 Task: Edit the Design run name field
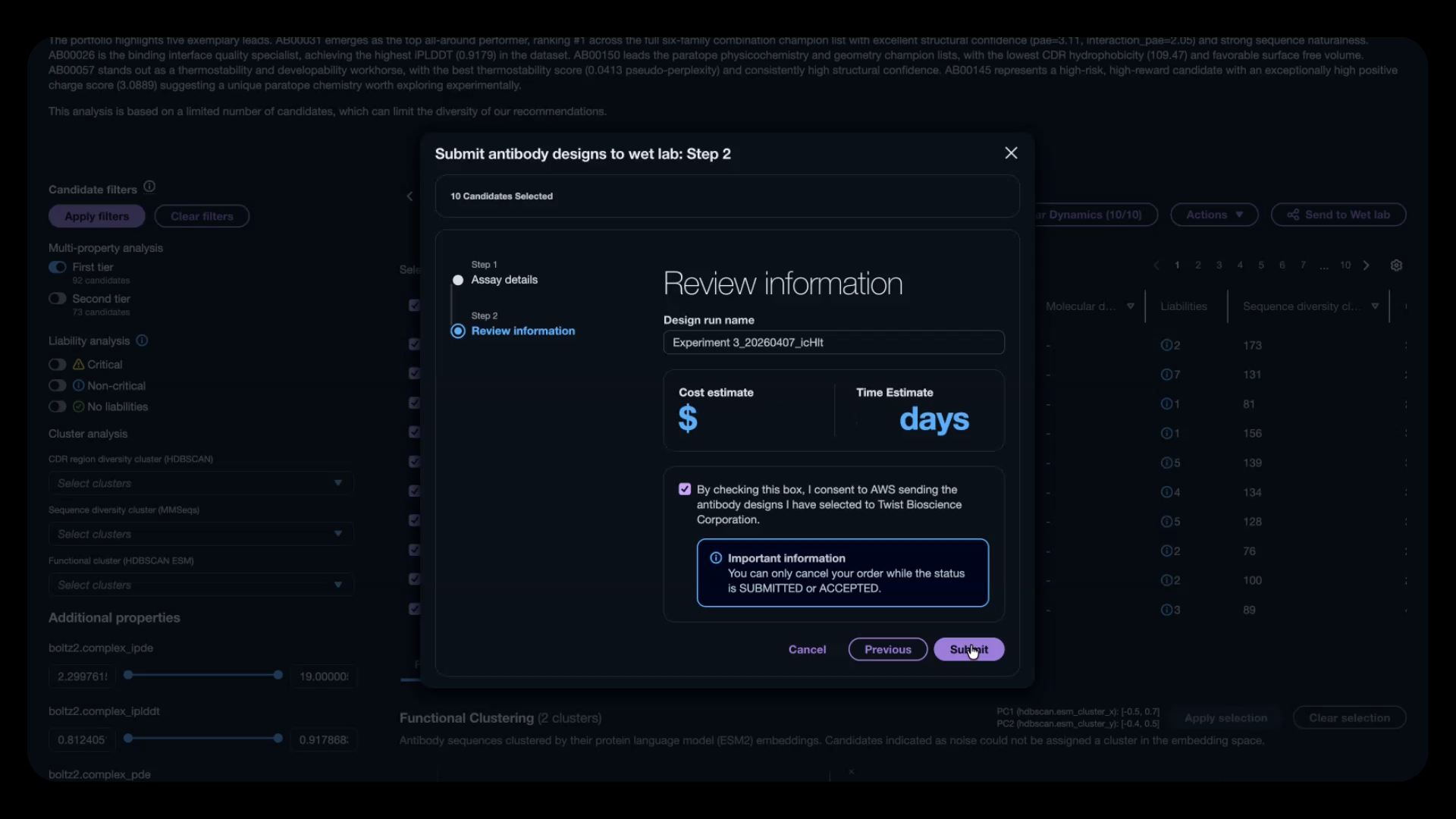[x=833, y=342]
